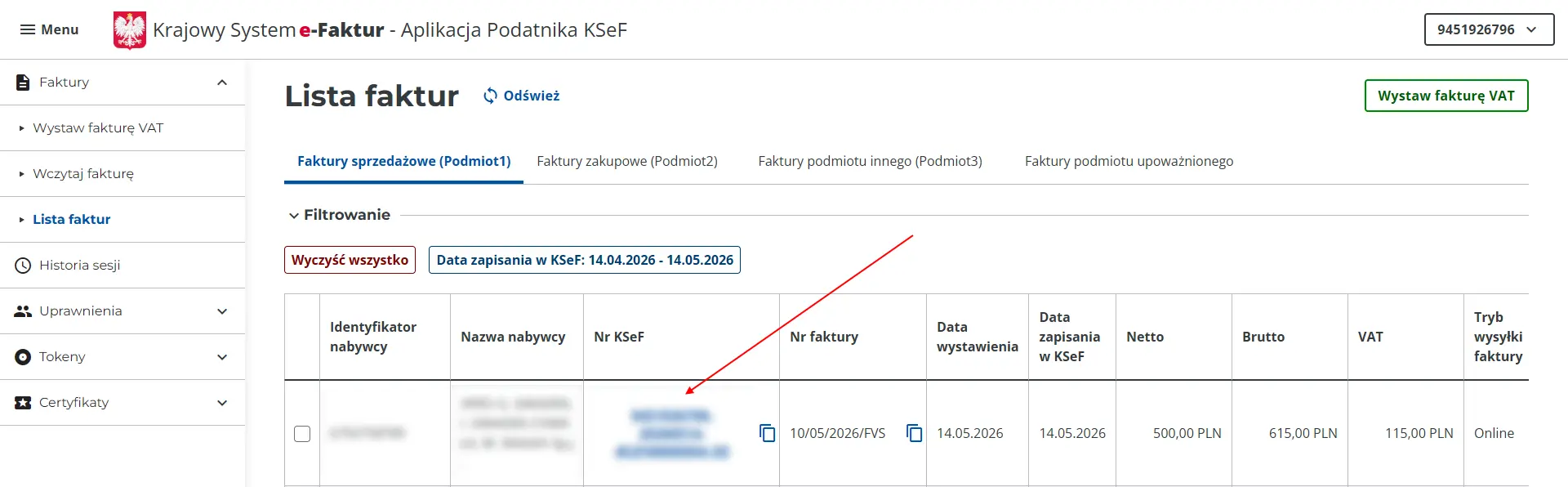Open the hamburger Menu icon
This screenshot has width=1568, height=487.
pos(28,29)
